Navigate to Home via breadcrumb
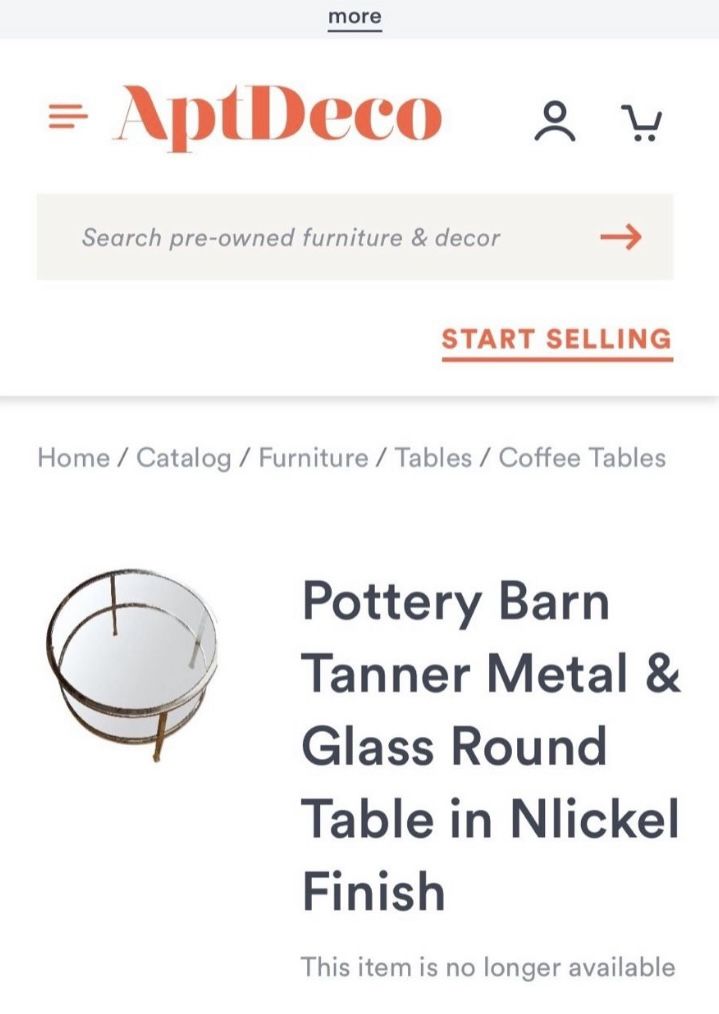Screen dimensions: 719x1014 (75, 458)
